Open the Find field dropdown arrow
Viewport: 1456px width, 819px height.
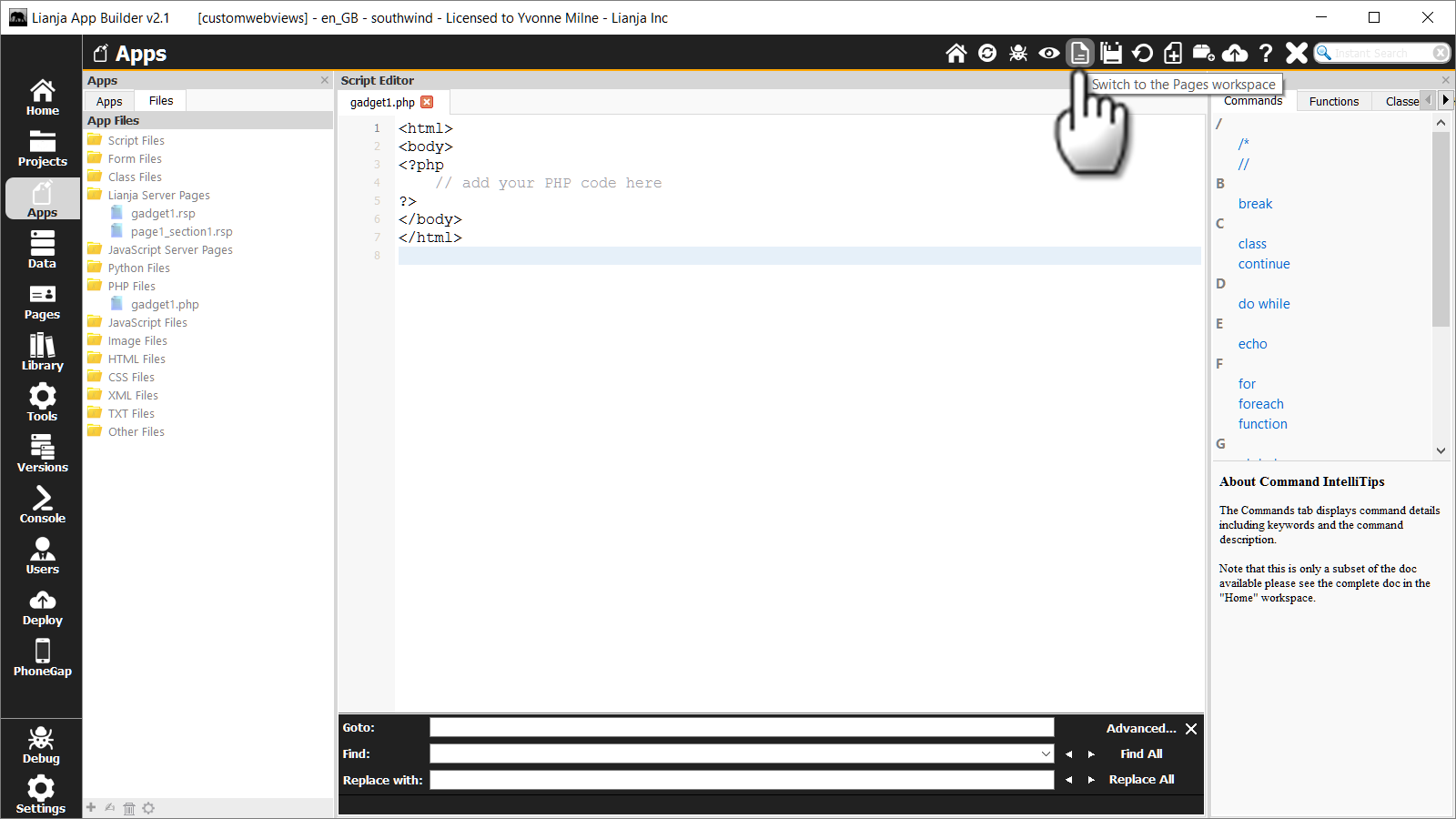coord(1046,754)
